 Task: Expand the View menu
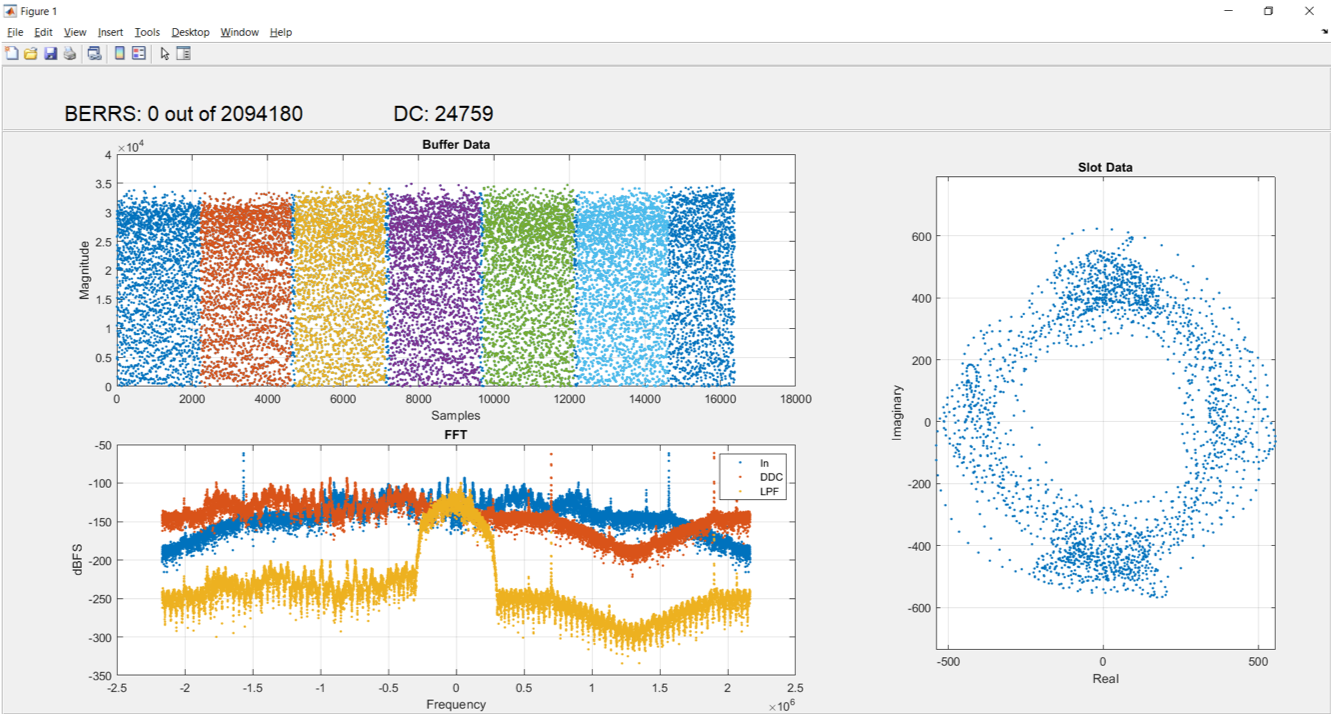[75, 32]
